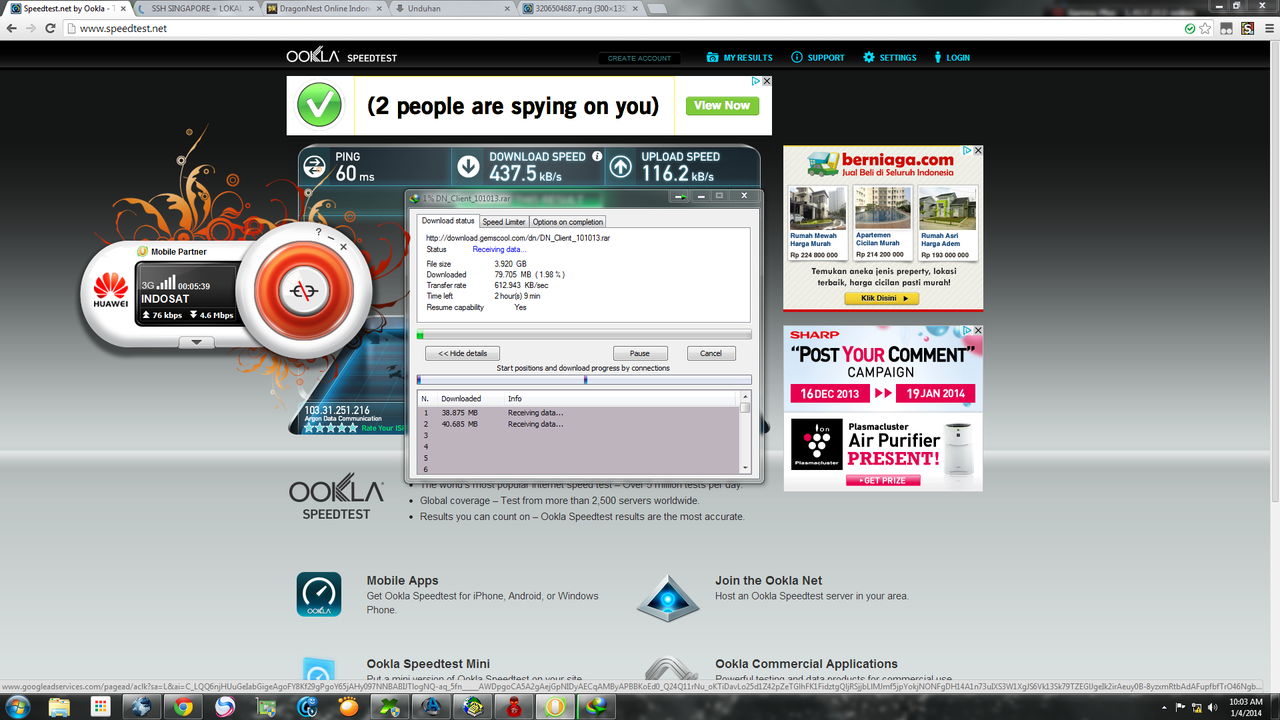
Task: Click connections list scrollbar up arrow
Action: tap(745, 397)
